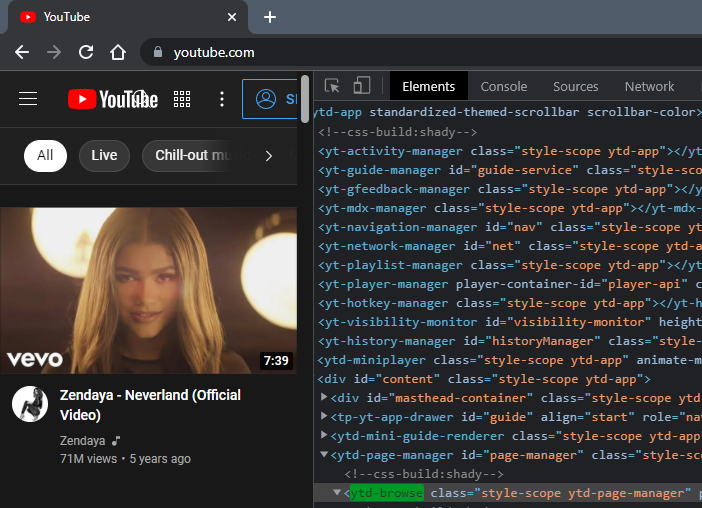Click the first css-build:shady comment line

coord(398,132)
